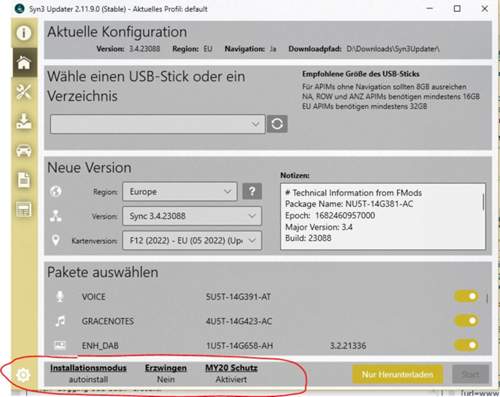500x397 pixels.
Task: Click the Downloadpfad value D:\Downloads\Syn3Updater\
Action: click(393, 49)
